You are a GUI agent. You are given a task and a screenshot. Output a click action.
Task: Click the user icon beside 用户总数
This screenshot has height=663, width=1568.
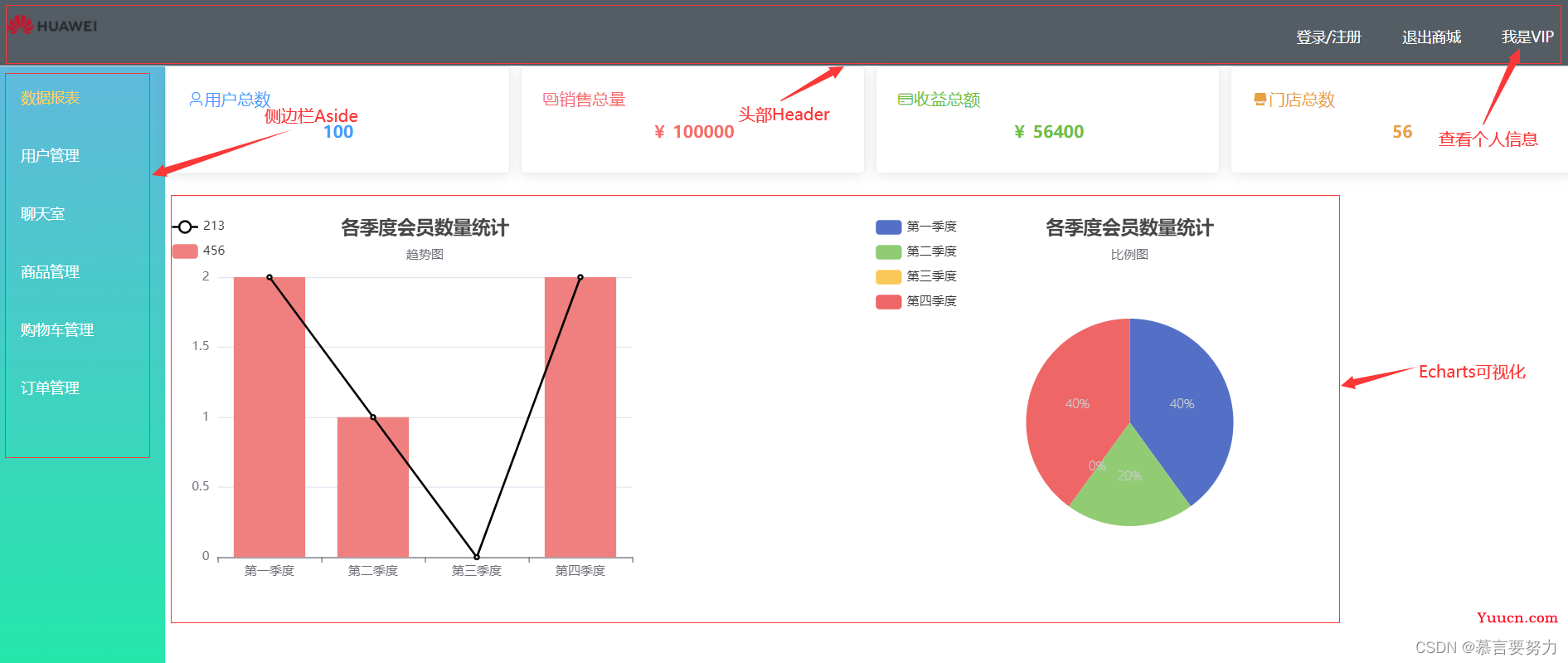pyautogui.click(x=196, y=100)
